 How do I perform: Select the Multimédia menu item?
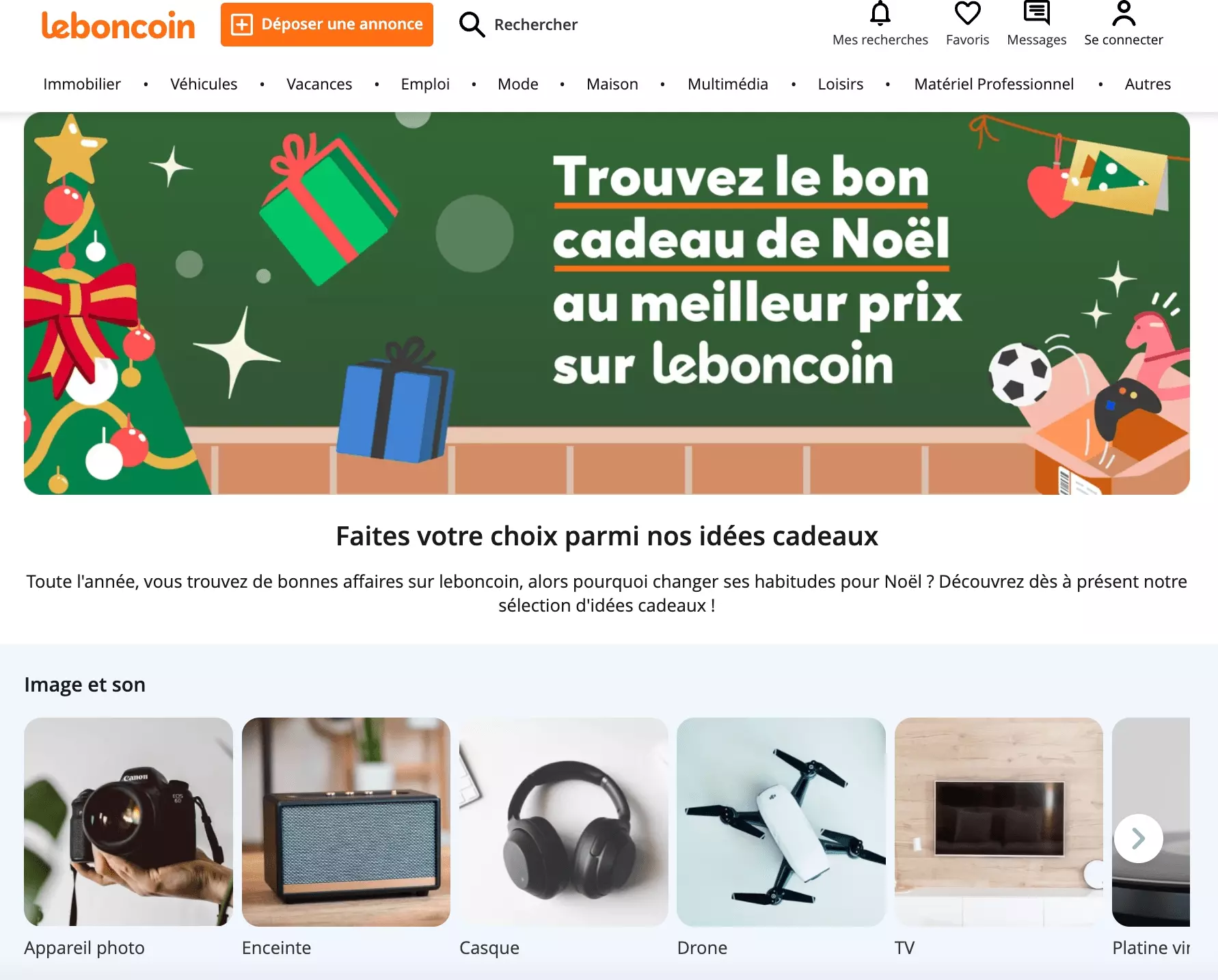point(728,84)
